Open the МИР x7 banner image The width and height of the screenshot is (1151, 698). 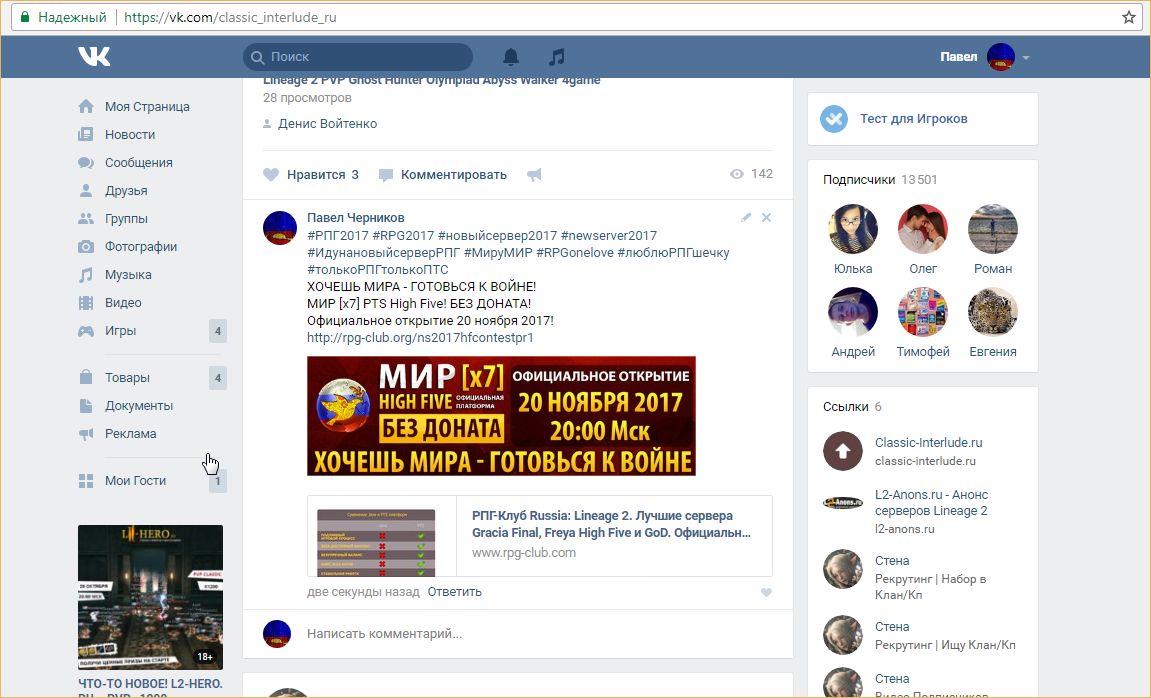[501, 415]
